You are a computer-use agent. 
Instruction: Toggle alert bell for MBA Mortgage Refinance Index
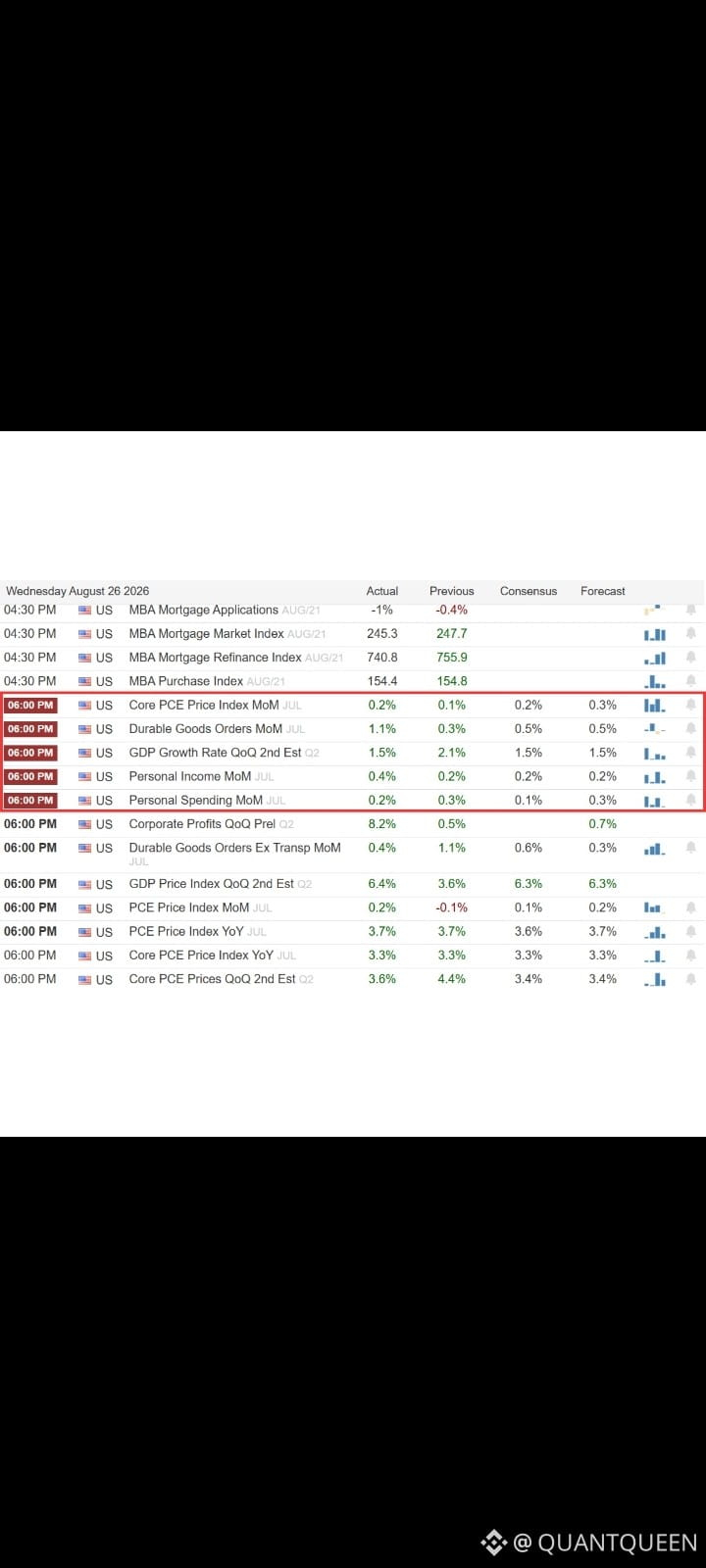[x=691, y=658]
